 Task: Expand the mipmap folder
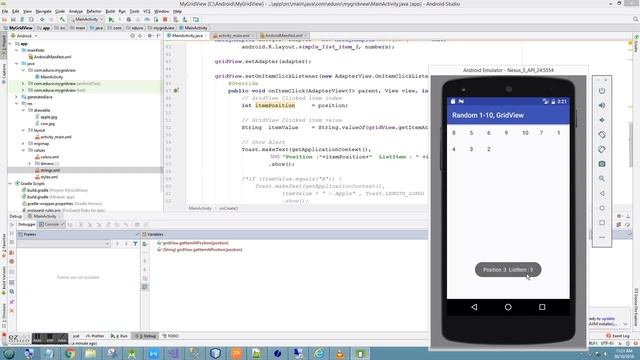click(x=23, y=144)
